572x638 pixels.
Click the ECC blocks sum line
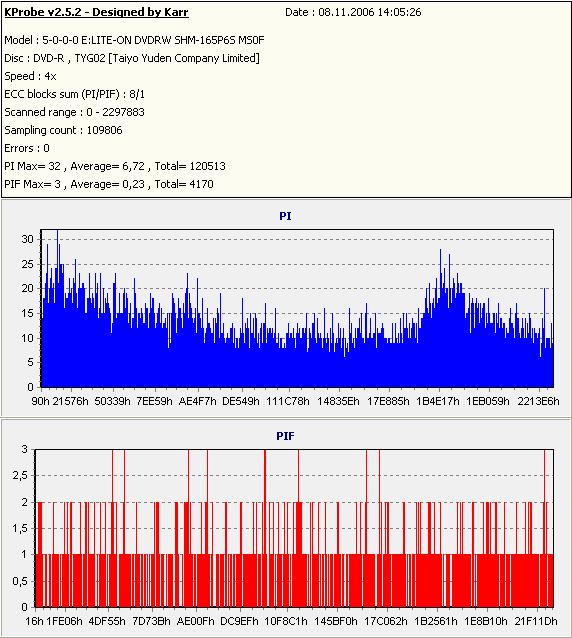(x=74, y=94)
